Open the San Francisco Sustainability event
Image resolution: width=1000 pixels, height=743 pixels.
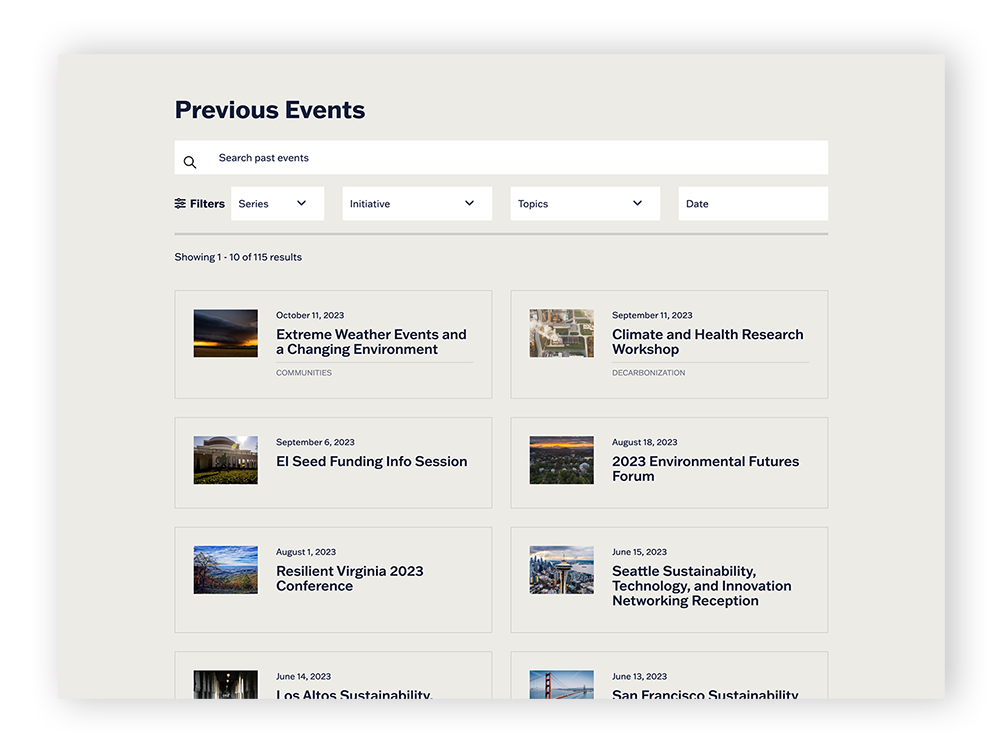pos(703,695)
